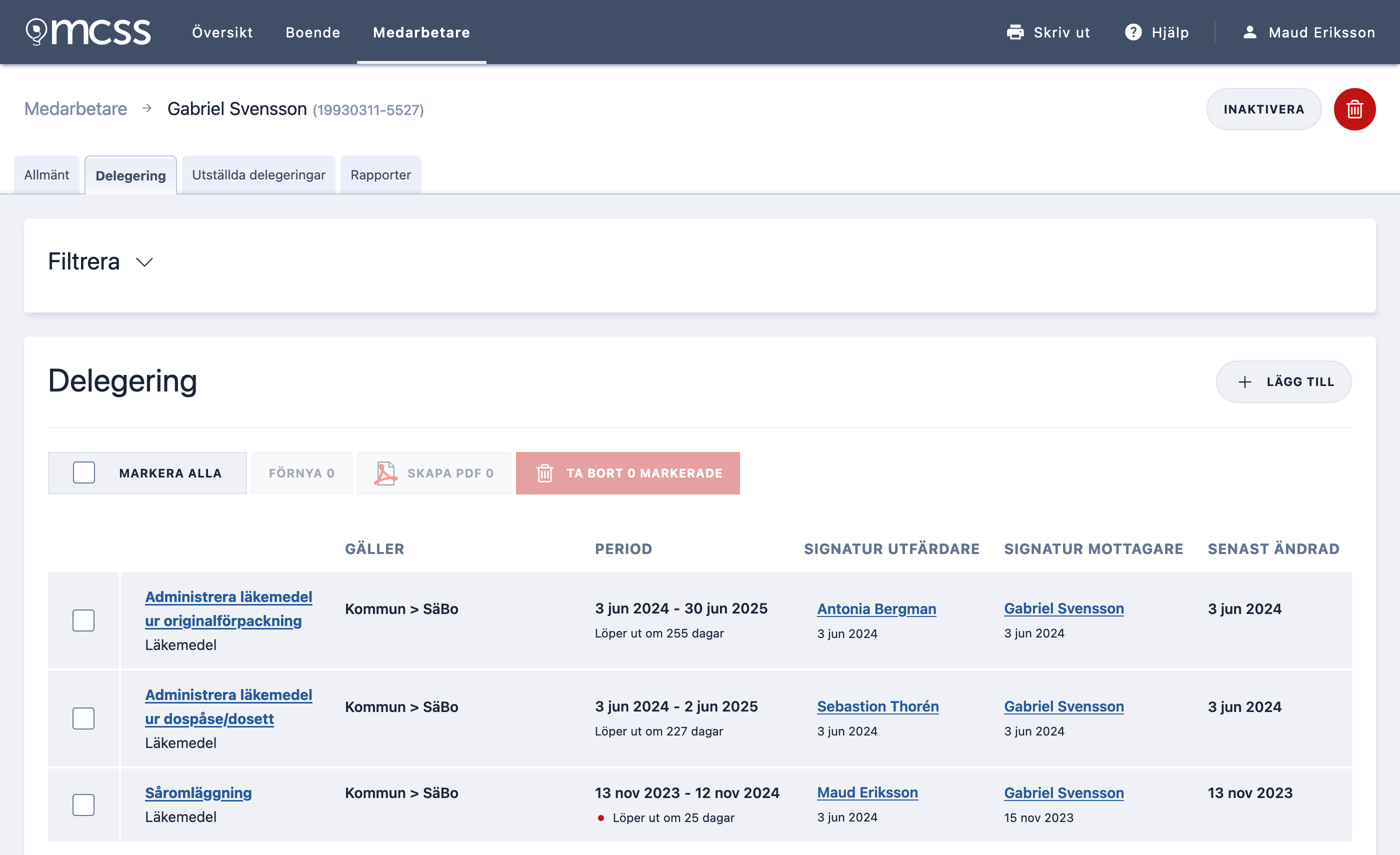Open the Översikt menu

(x=222, y=32)
